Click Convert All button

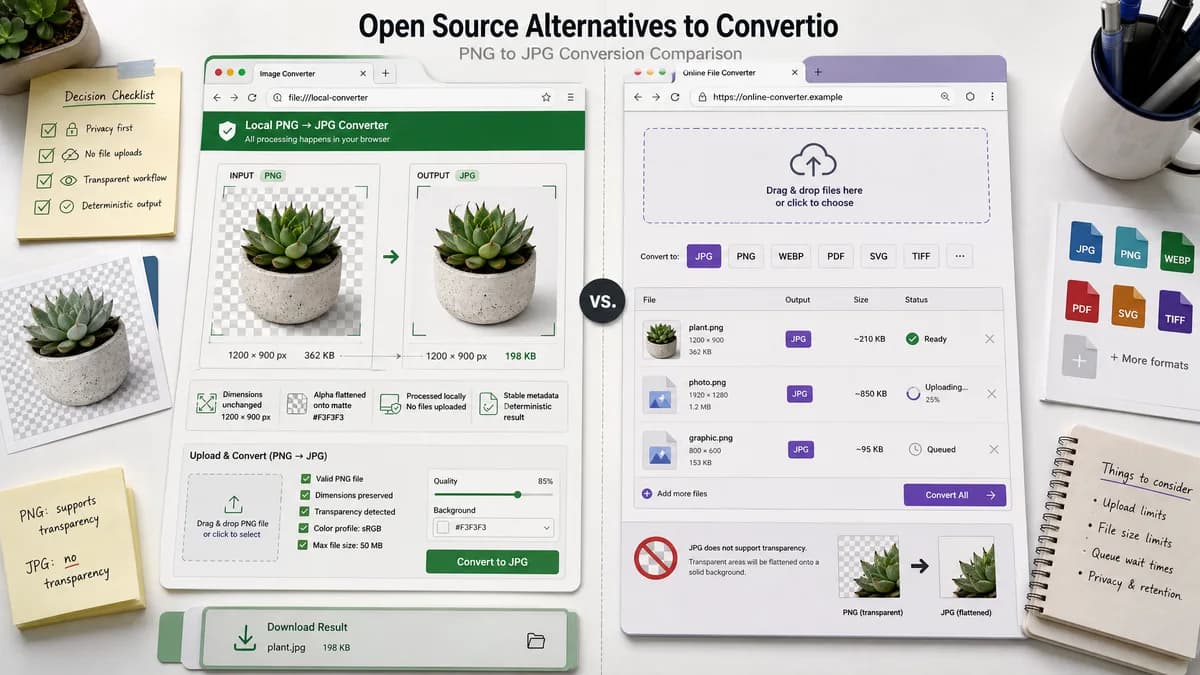(x=954, y=495)
